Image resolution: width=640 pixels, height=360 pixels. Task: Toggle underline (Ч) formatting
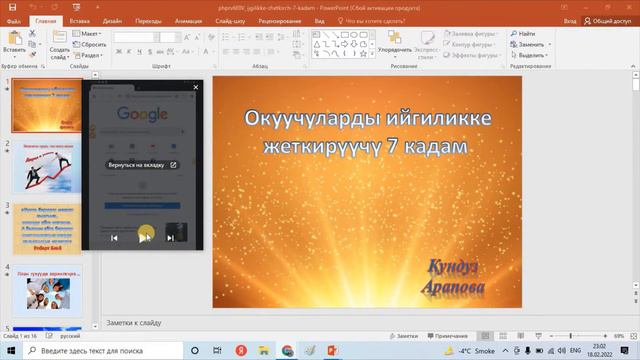140,52
